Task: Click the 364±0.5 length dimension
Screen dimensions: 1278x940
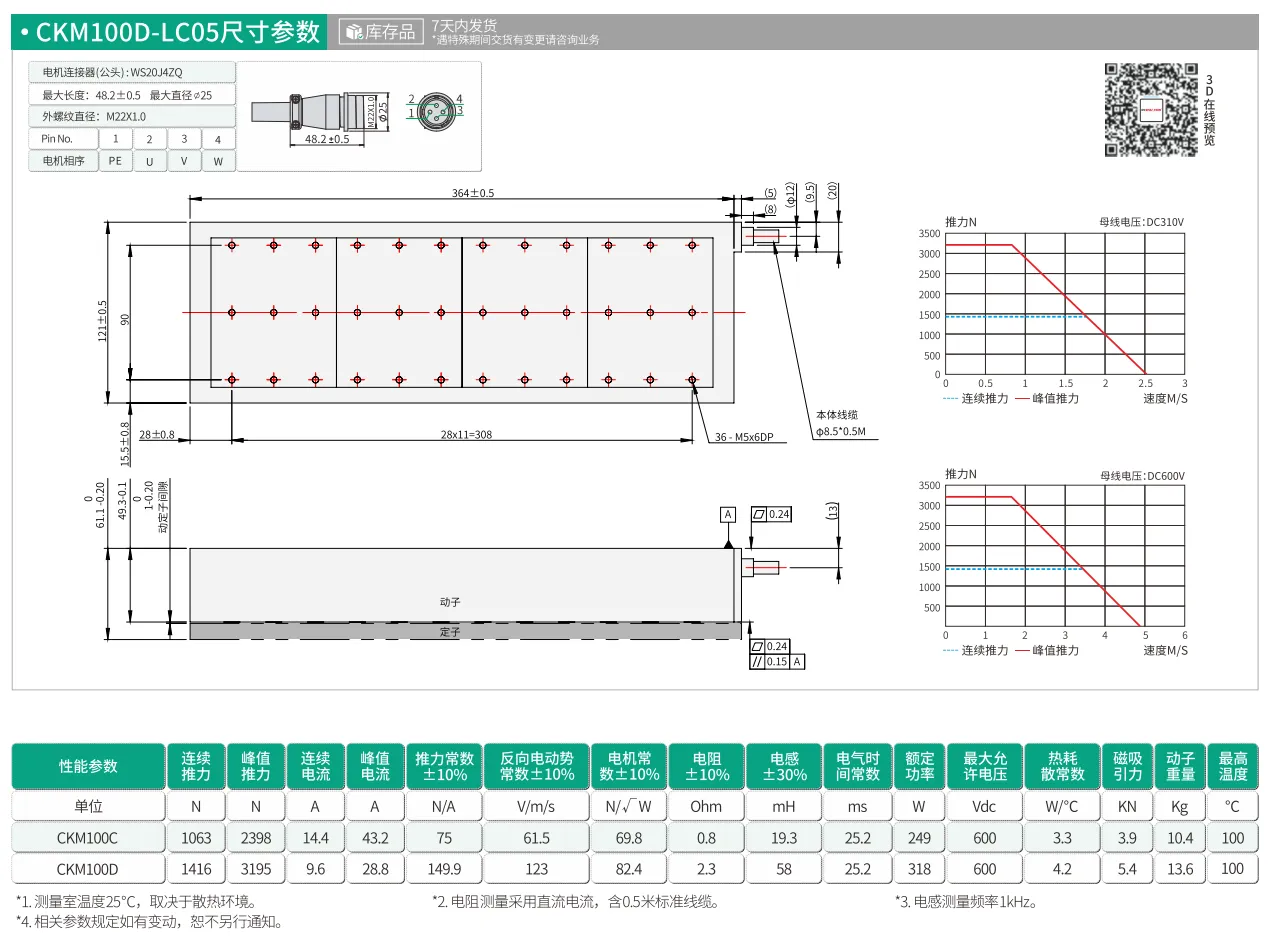Action: [x=473, y=192]
